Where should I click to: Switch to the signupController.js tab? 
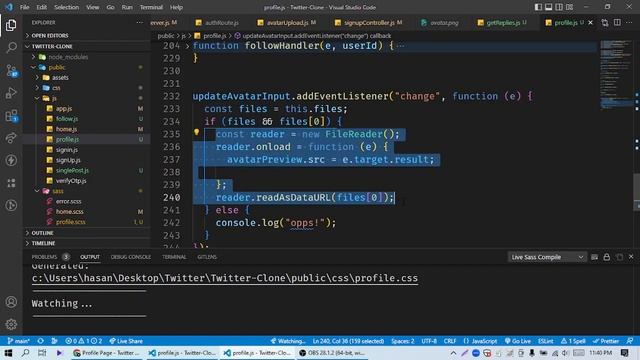tap(369, 22)
